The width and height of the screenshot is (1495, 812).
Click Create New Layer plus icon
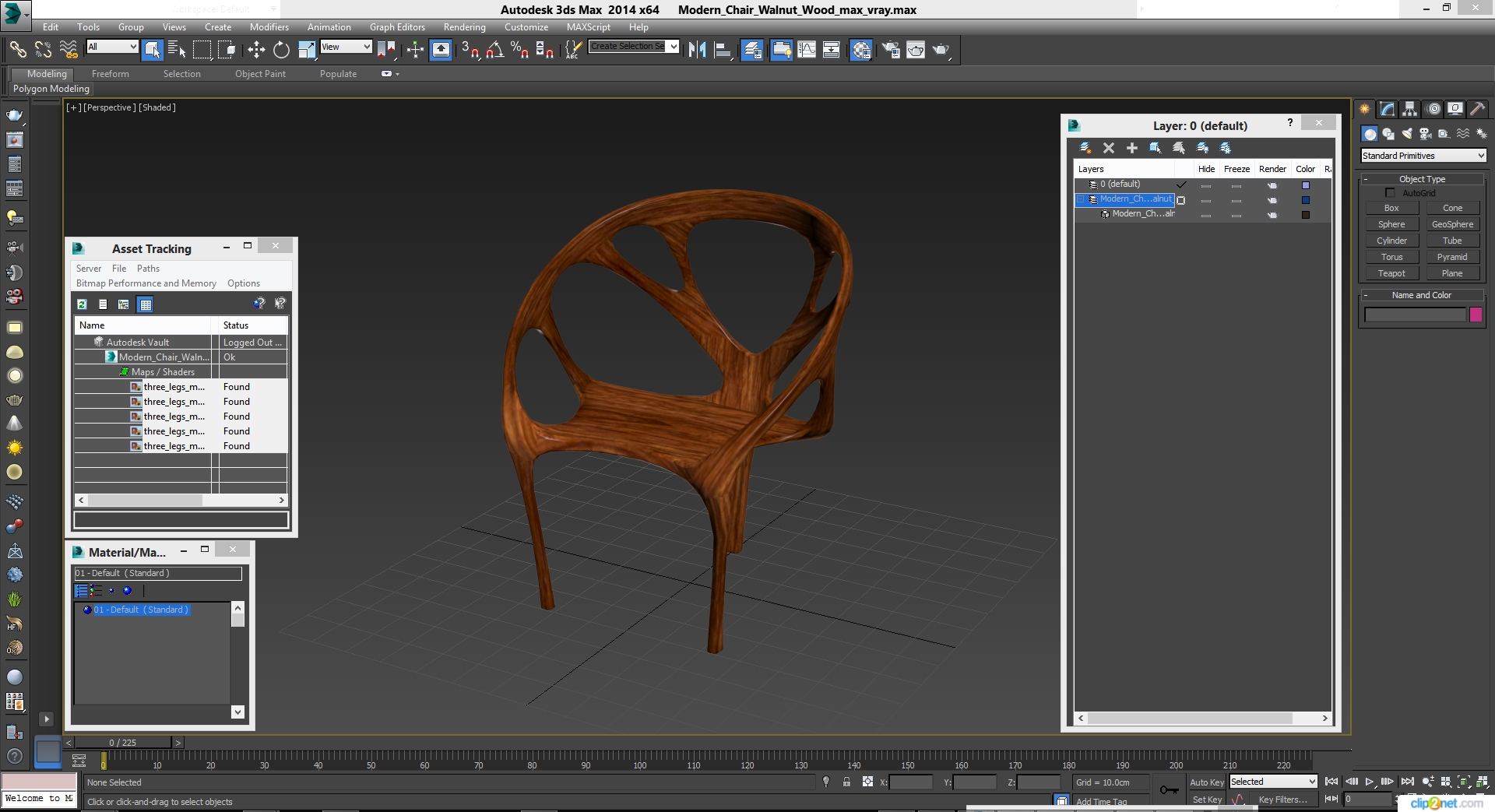pos(1132,148)
